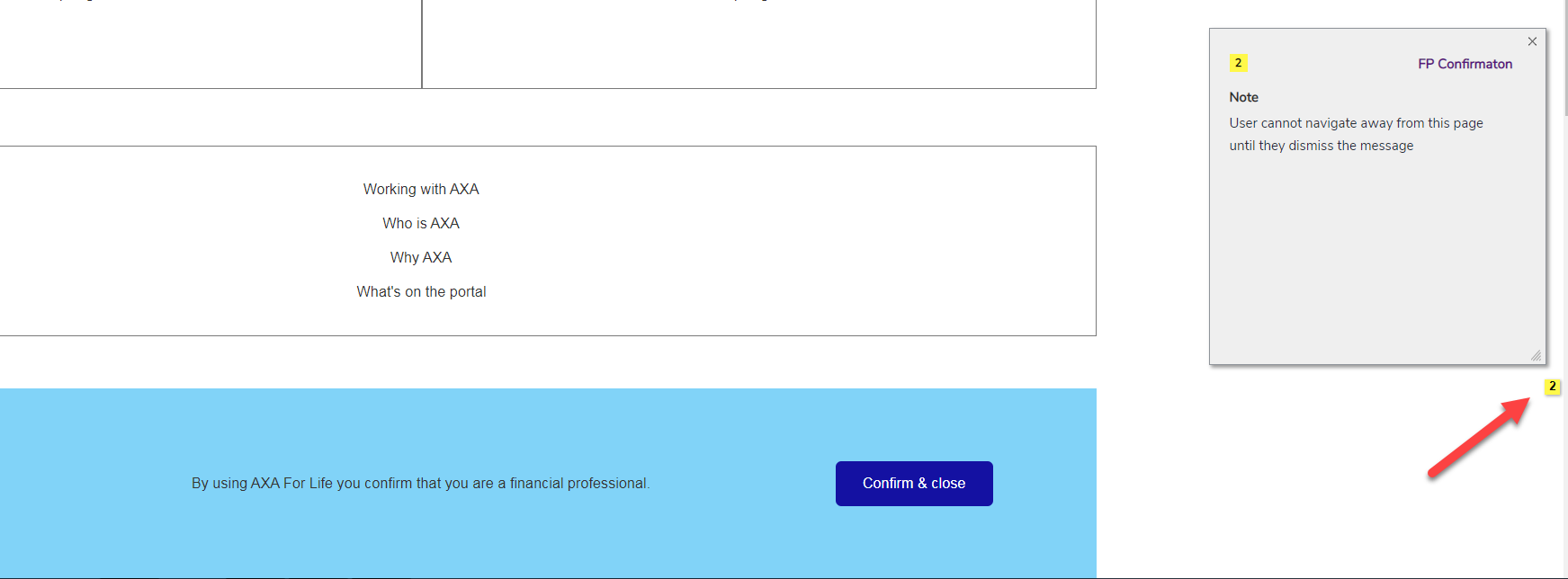Click the vertical scrollbar at the right edge

pos(1564,270)
